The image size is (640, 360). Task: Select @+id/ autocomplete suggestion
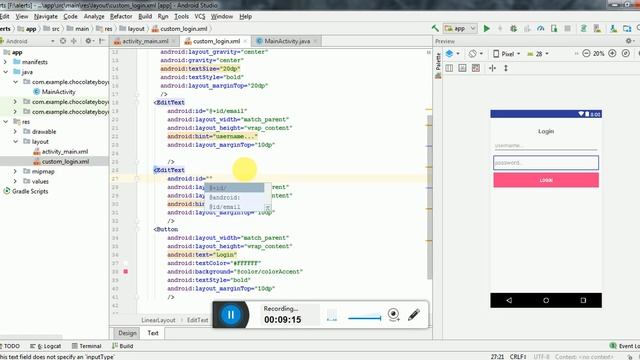coord(235,188)
